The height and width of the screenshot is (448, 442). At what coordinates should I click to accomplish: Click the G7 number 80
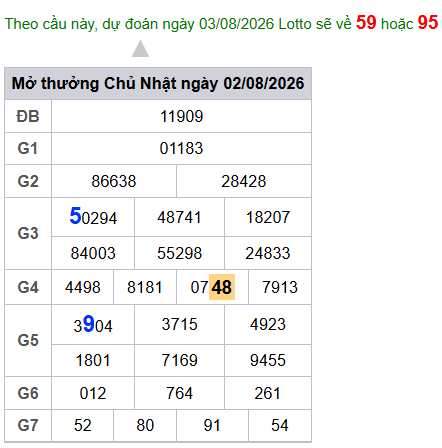click(x=145, y=425)
